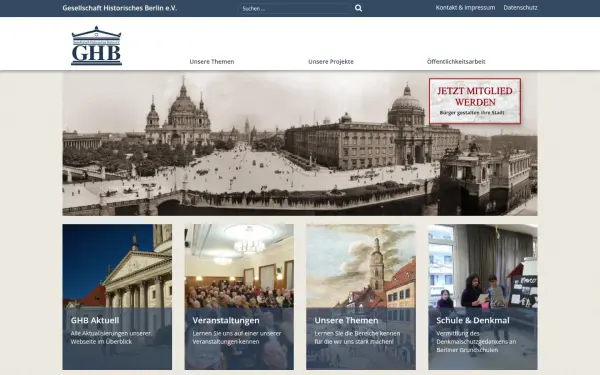Open the Öffentlichkeitsarbeit menu
600x375 pixels.
click(x=456, y=62)
